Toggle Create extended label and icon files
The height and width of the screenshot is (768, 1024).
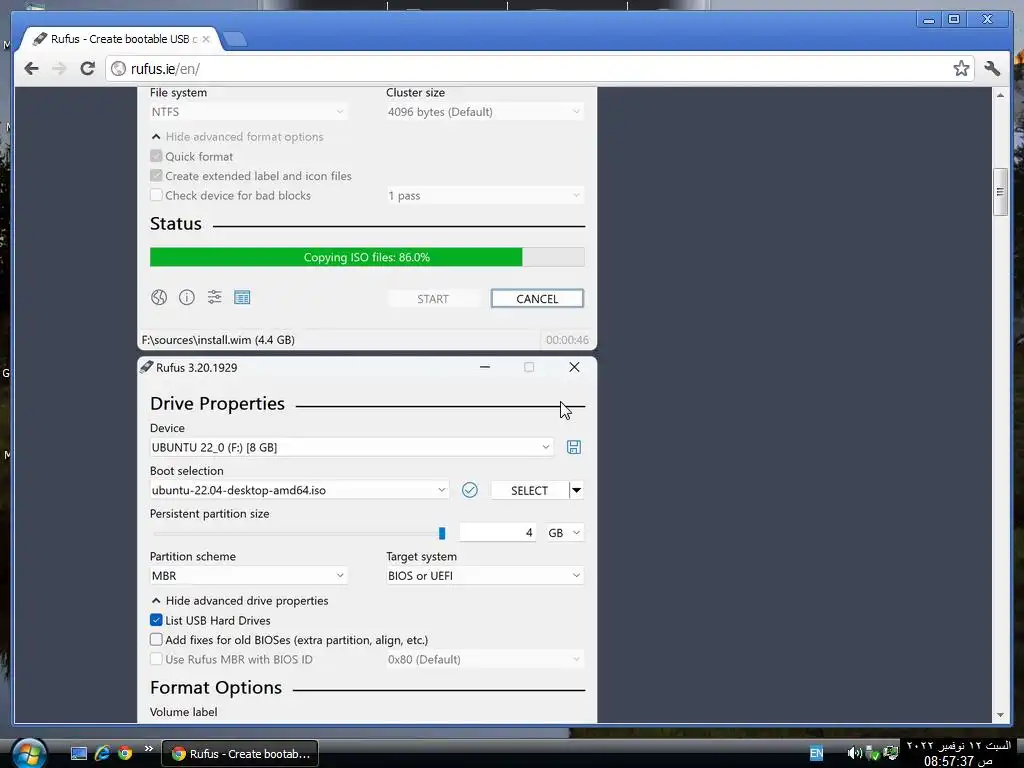(156, 176)
